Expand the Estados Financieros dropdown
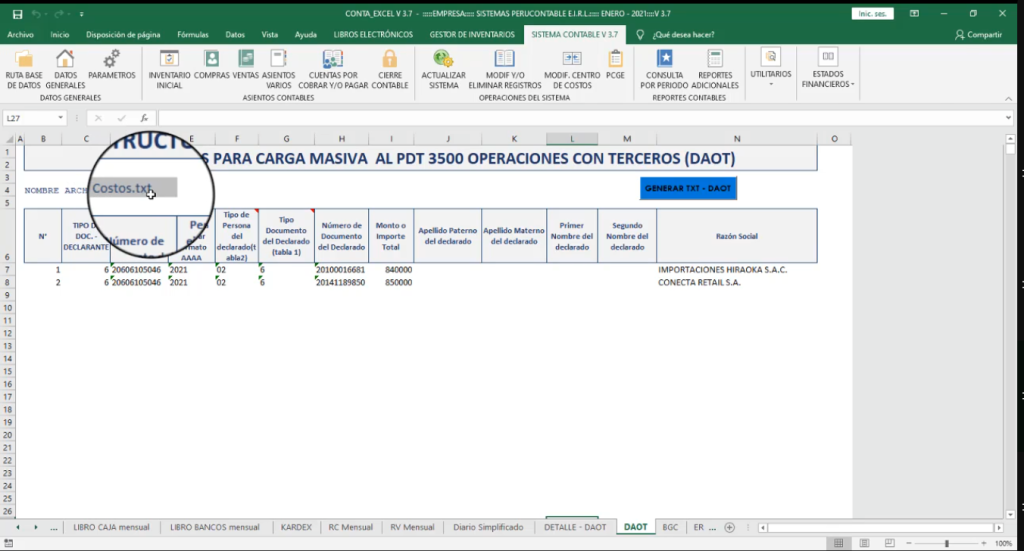The image size is (1024, 551). point(828,69)
